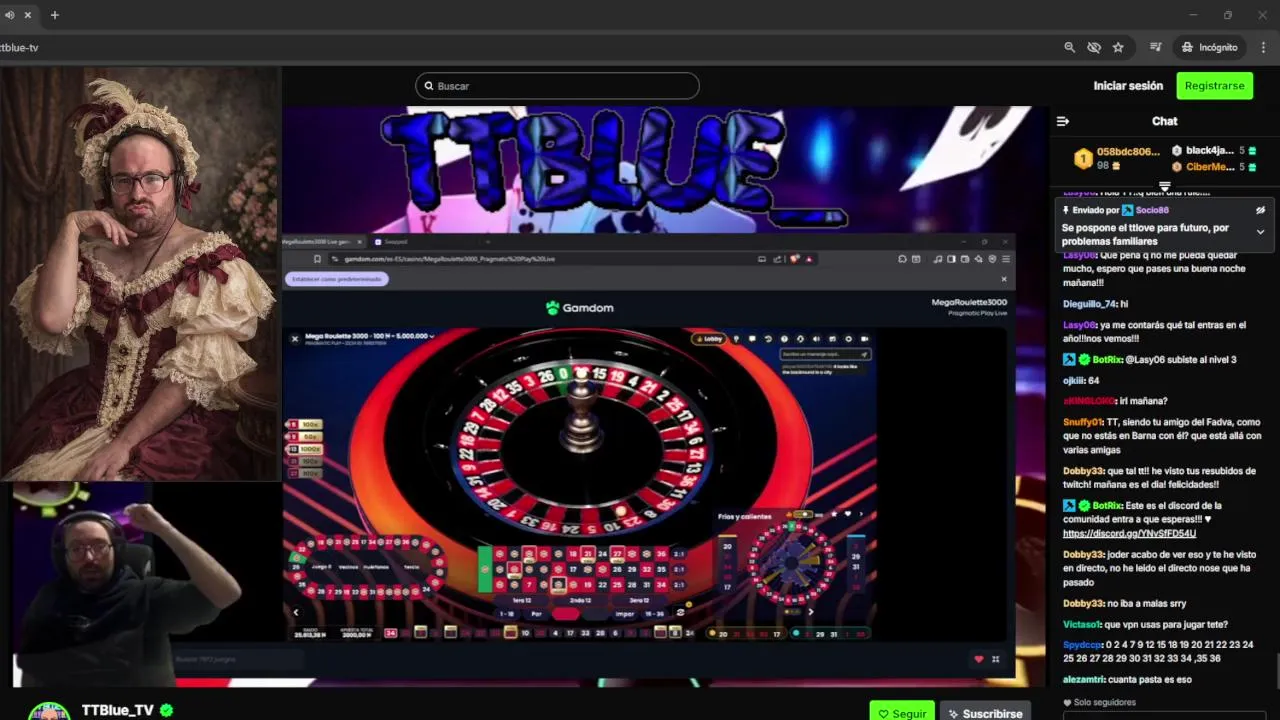Click the gold number 1 rank badge
Screen dimensions: 1280x720
coord(1083,158)
